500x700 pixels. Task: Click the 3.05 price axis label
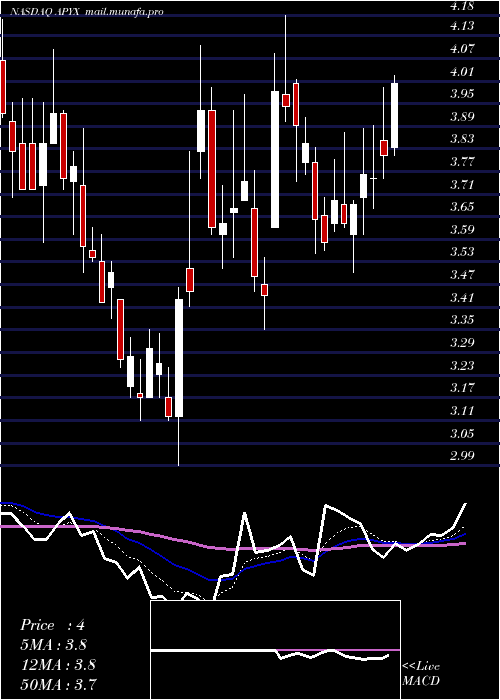click(462, 433)
